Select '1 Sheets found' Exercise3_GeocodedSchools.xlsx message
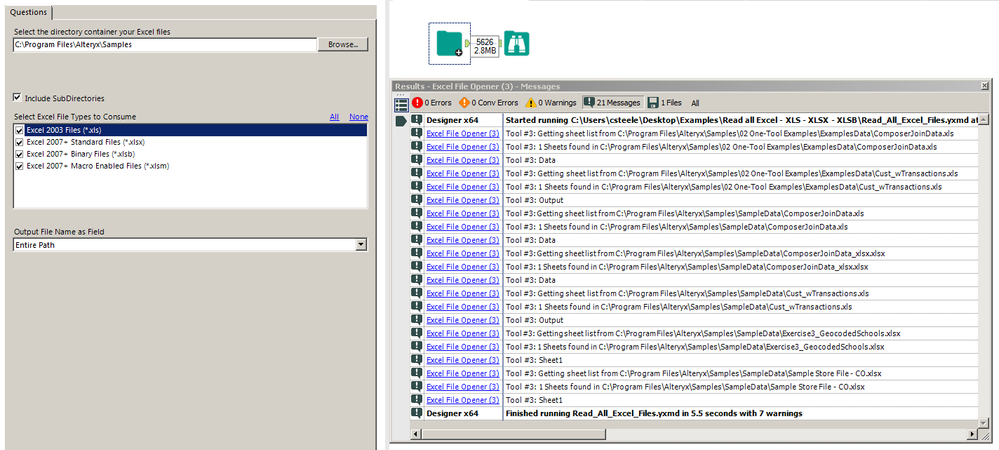The height and width of the screenshot is (450, 999). tap(694, 347)
